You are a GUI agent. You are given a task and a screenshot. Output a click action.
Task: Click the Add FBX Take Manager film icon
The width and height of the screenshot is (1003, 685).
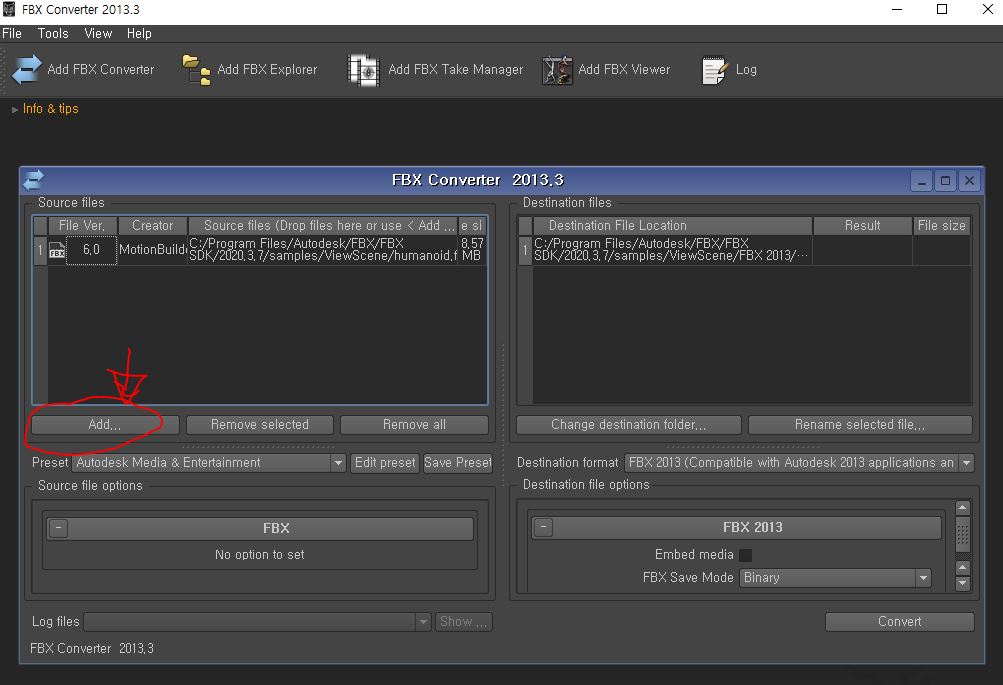click(363, 70)
